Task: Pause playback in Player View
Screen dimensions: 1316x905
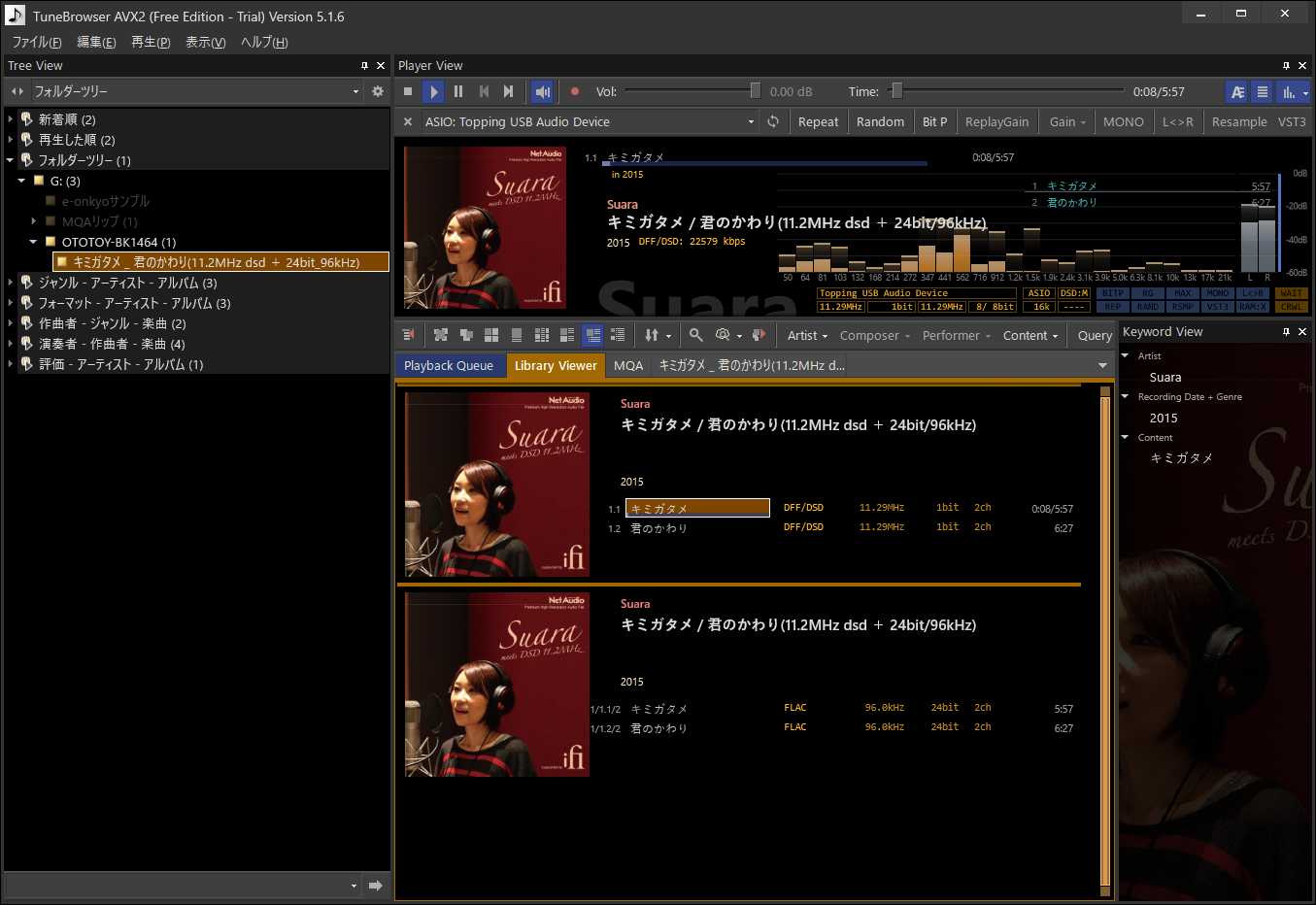Action: click(x=458, y=91)
